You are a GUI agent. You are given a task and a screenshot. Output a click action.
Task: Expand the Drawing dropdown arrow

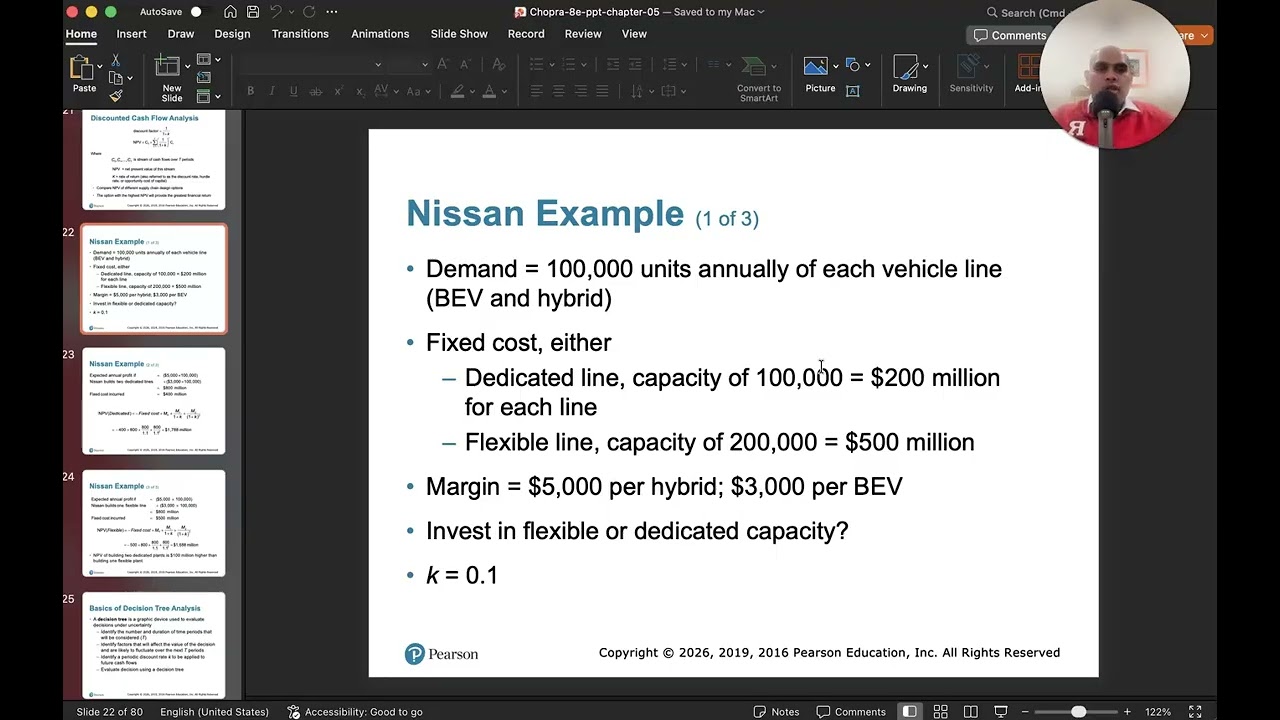click(925, 66)
